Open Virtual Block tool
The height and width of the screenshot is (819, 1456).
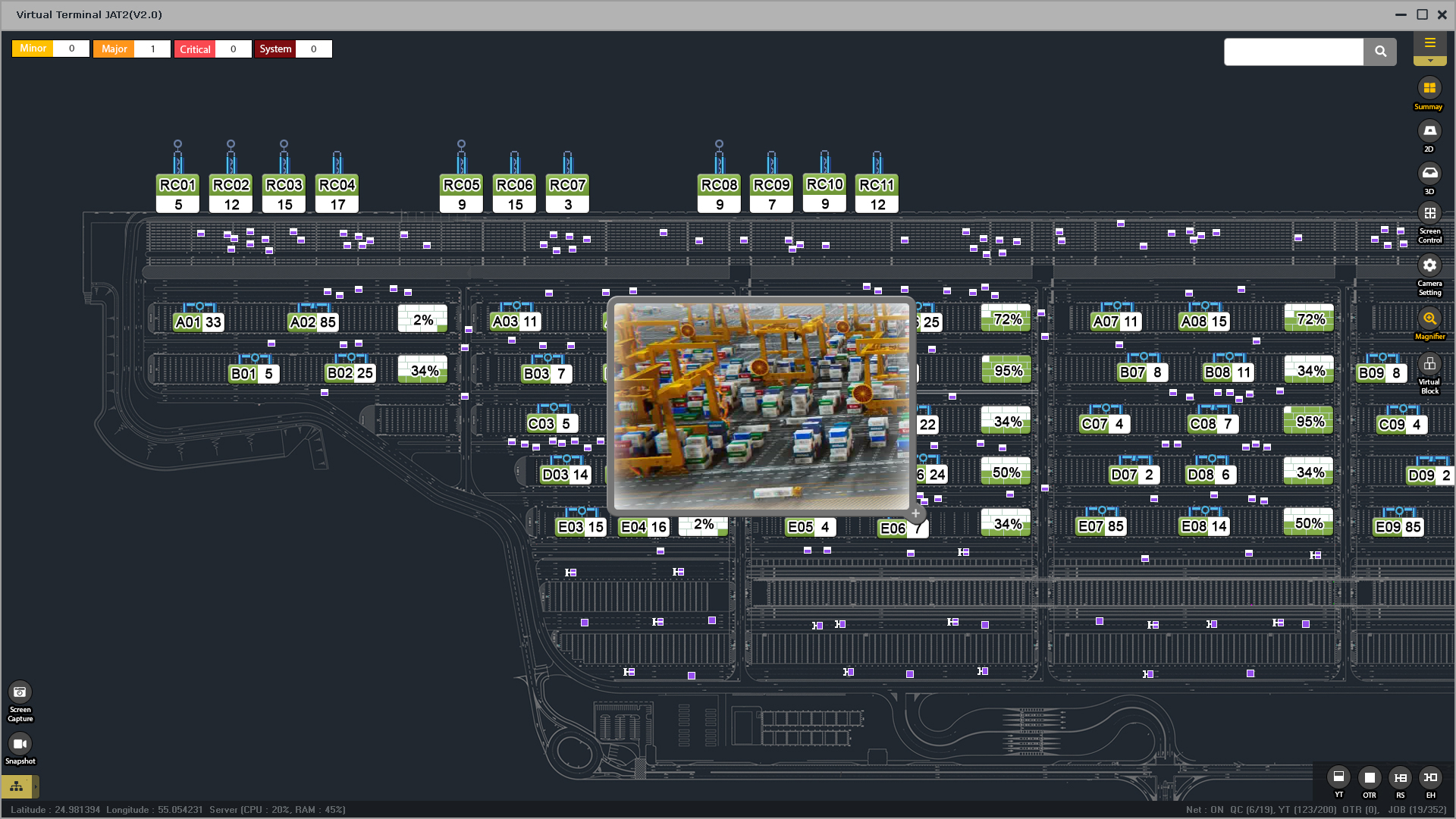1429,364
